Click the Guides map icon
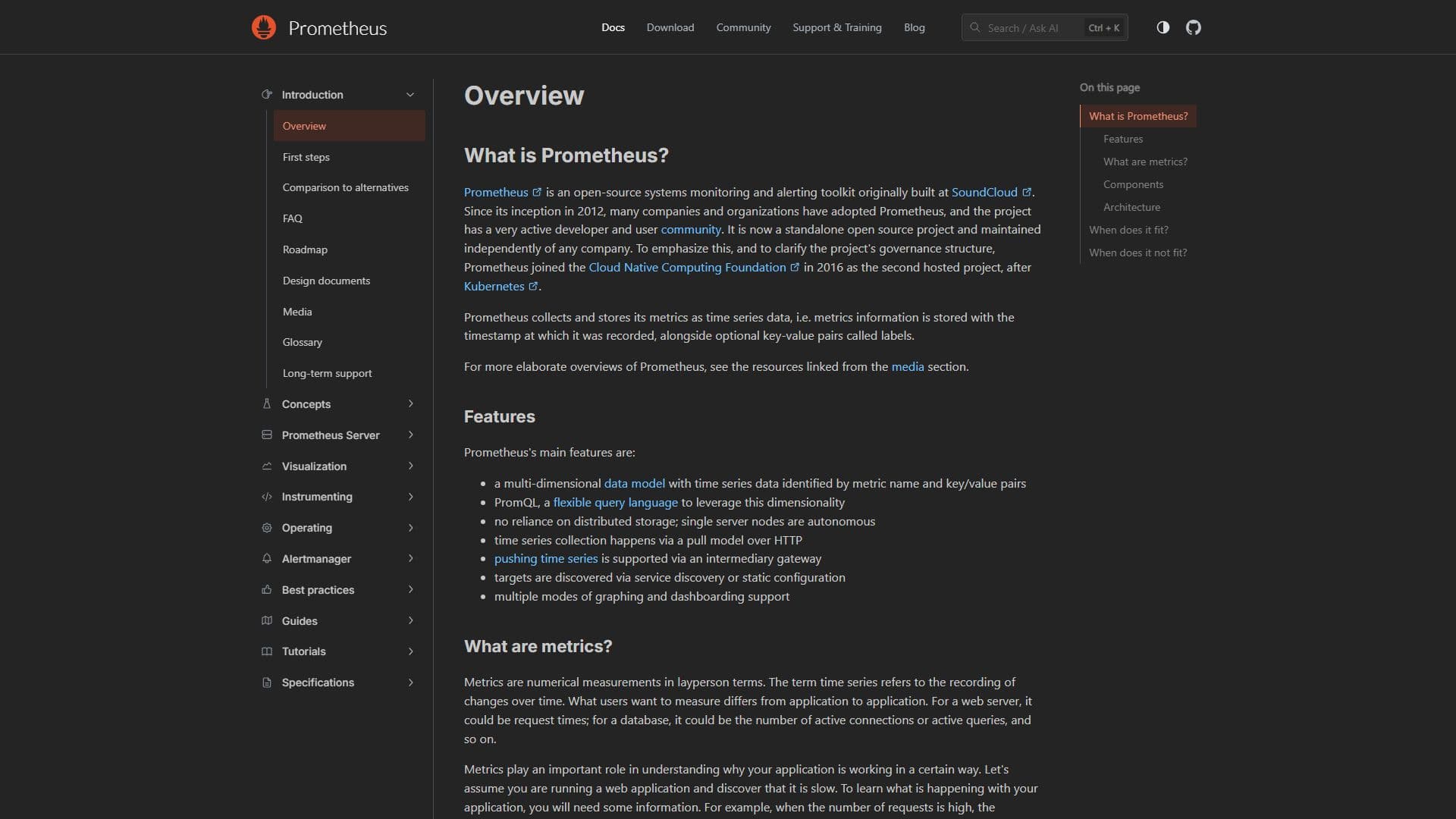 (267, 621)
